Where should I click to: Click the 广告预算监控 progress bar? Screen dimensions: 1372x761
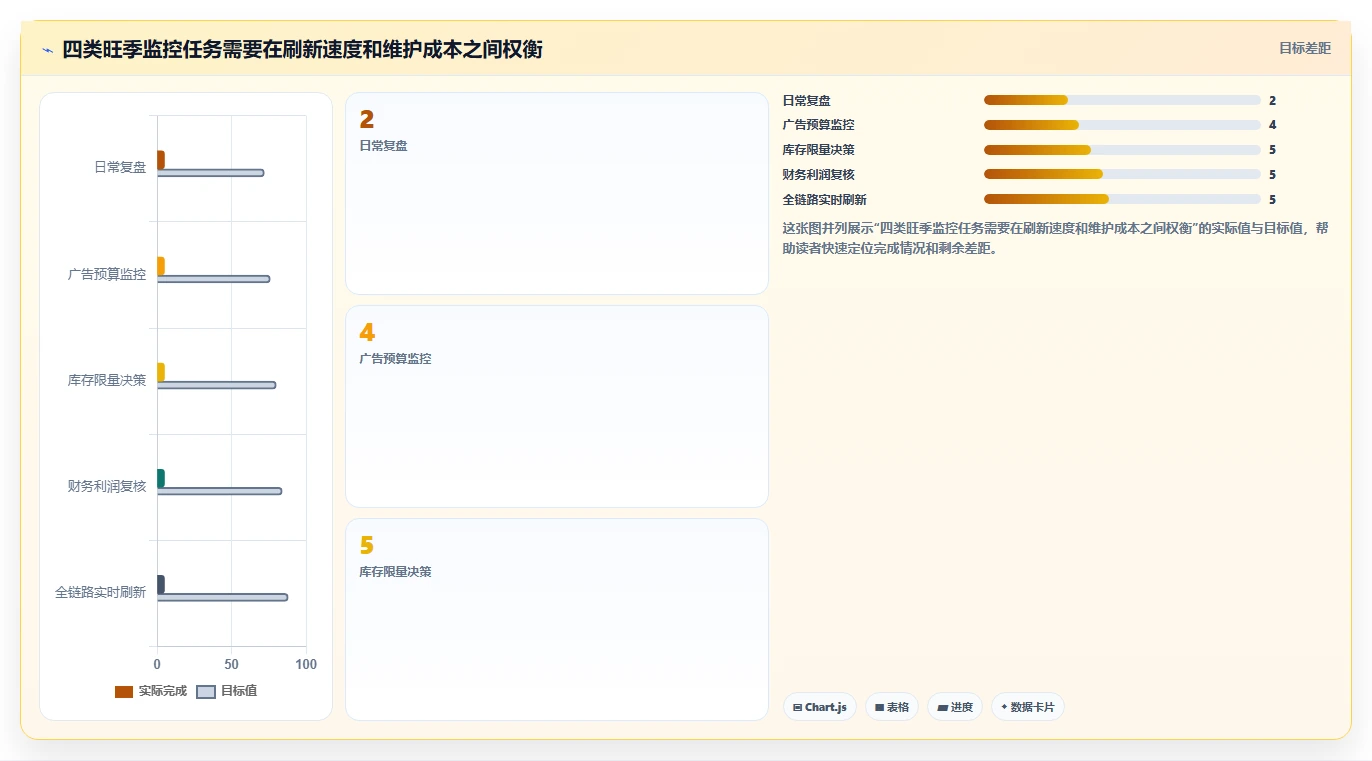pyautogui.click(x=1122, y=125)
